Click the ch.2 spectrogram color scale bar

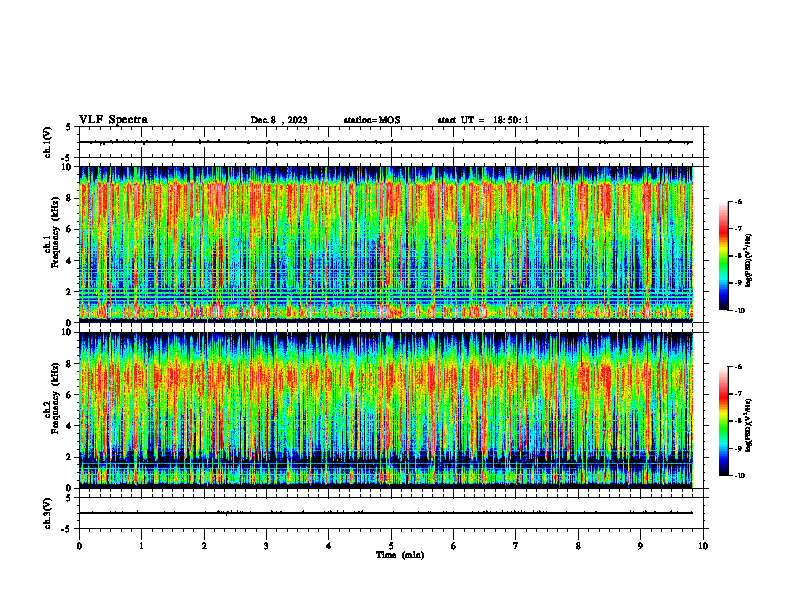723,421
